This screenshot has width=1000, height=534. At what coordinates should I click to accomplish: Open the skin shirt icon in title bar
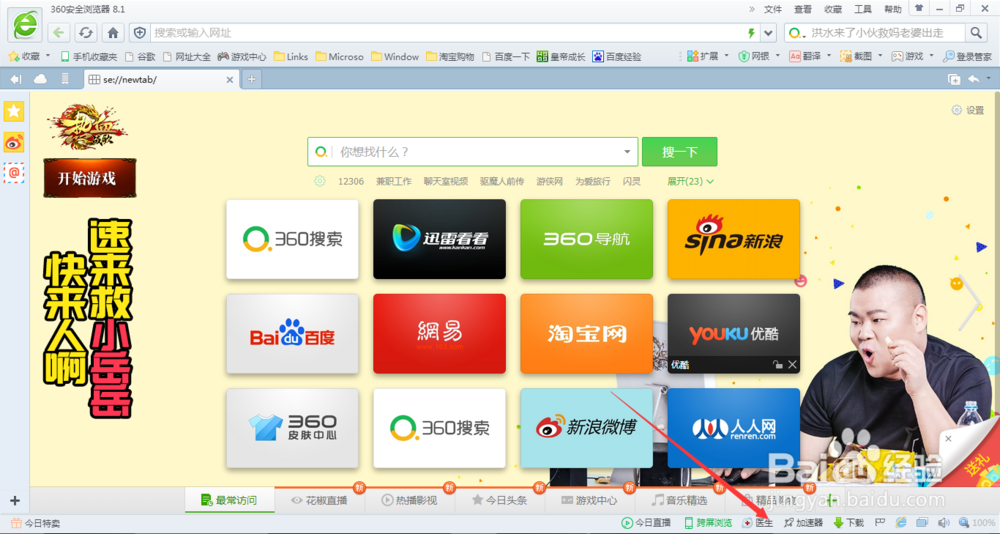(x=918, y=8)
